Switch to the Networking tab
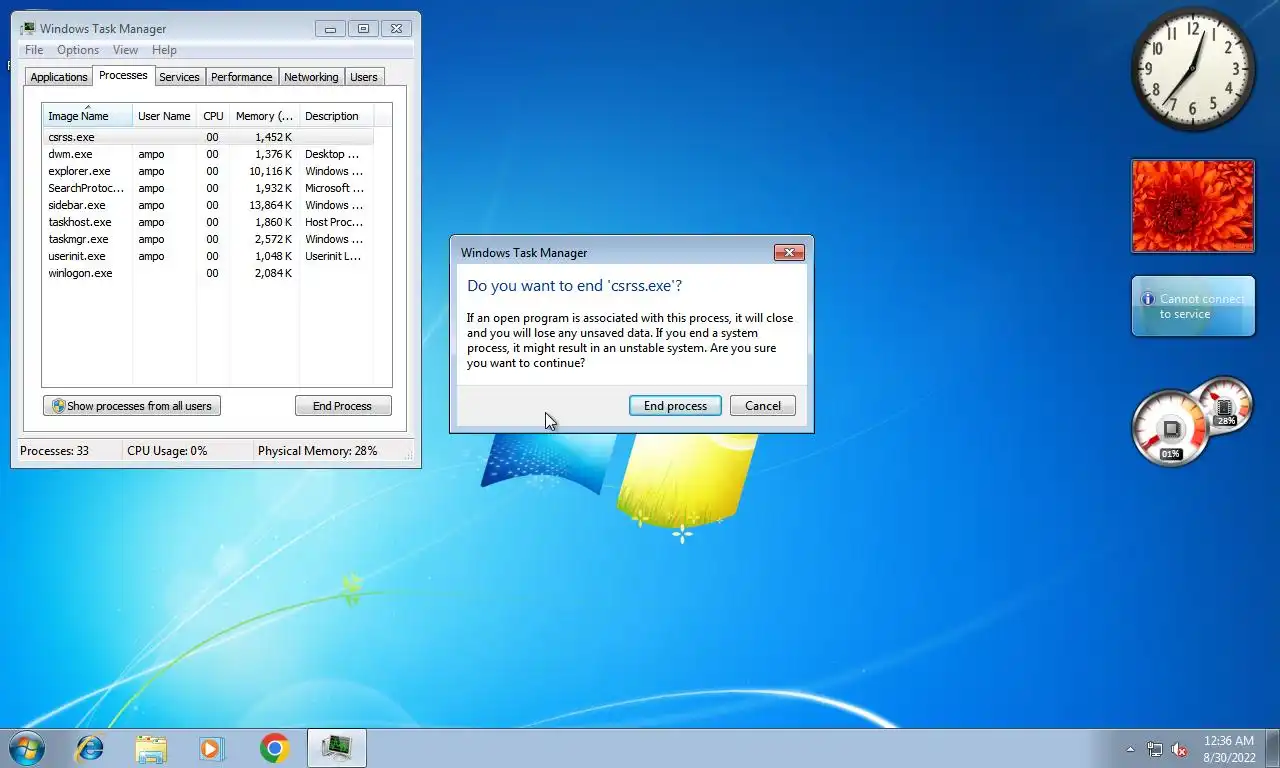Screen dimensions: 1280x768 [311, 77]
